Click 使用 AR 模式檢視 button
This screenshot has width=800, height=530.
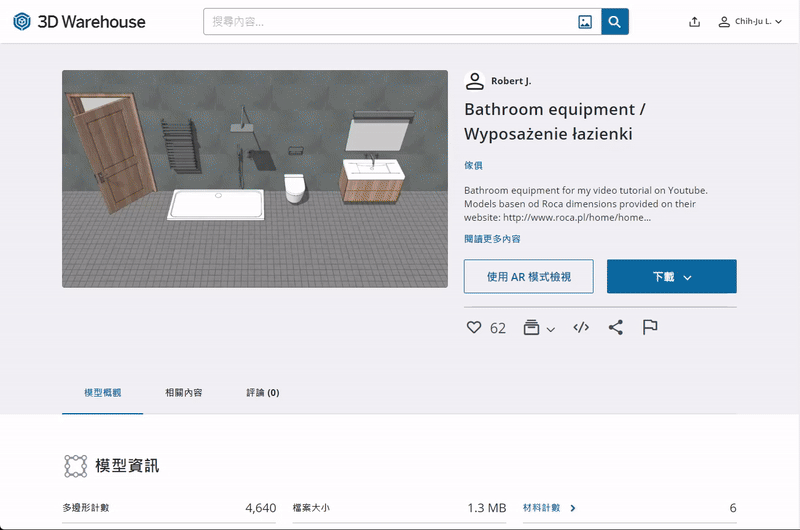pos(529,276)
